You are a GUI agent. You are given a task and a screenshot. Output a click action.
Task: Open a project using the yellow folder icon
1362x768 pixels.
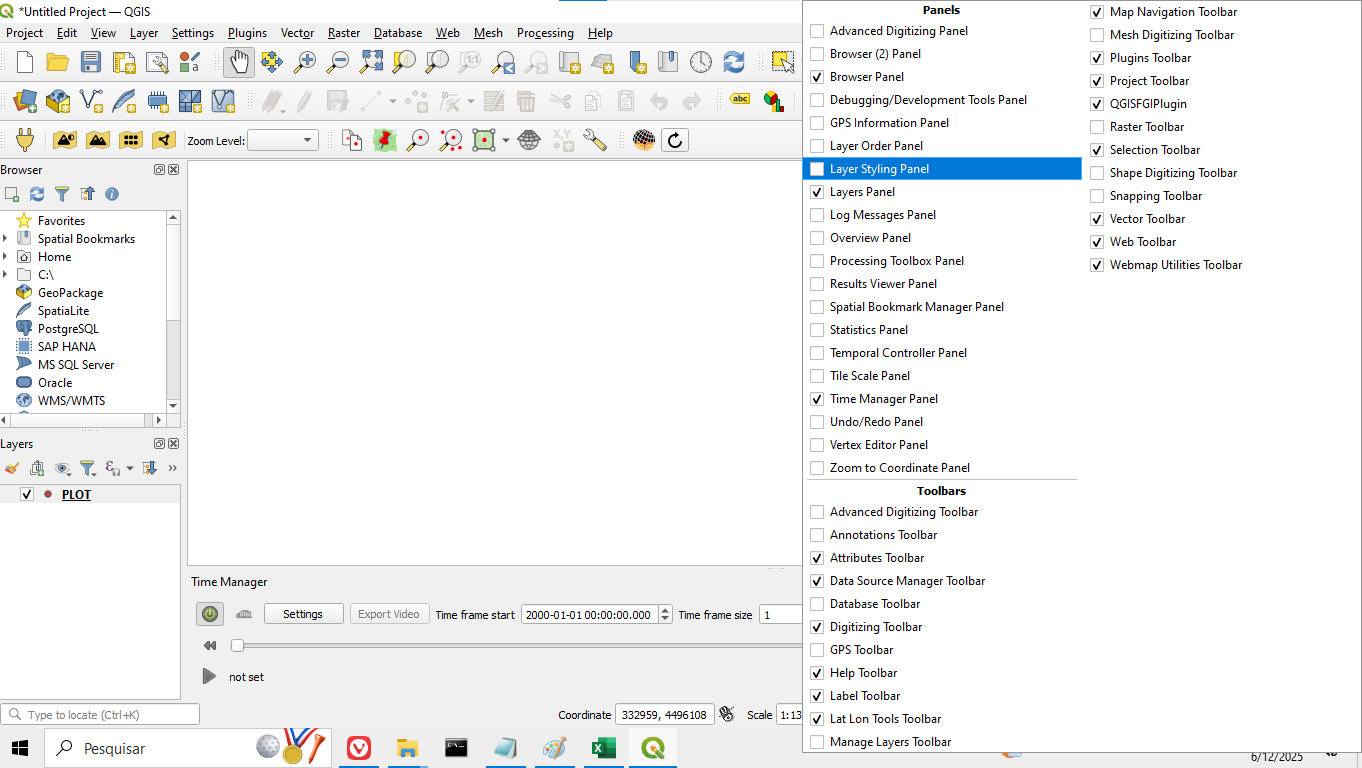58,62
